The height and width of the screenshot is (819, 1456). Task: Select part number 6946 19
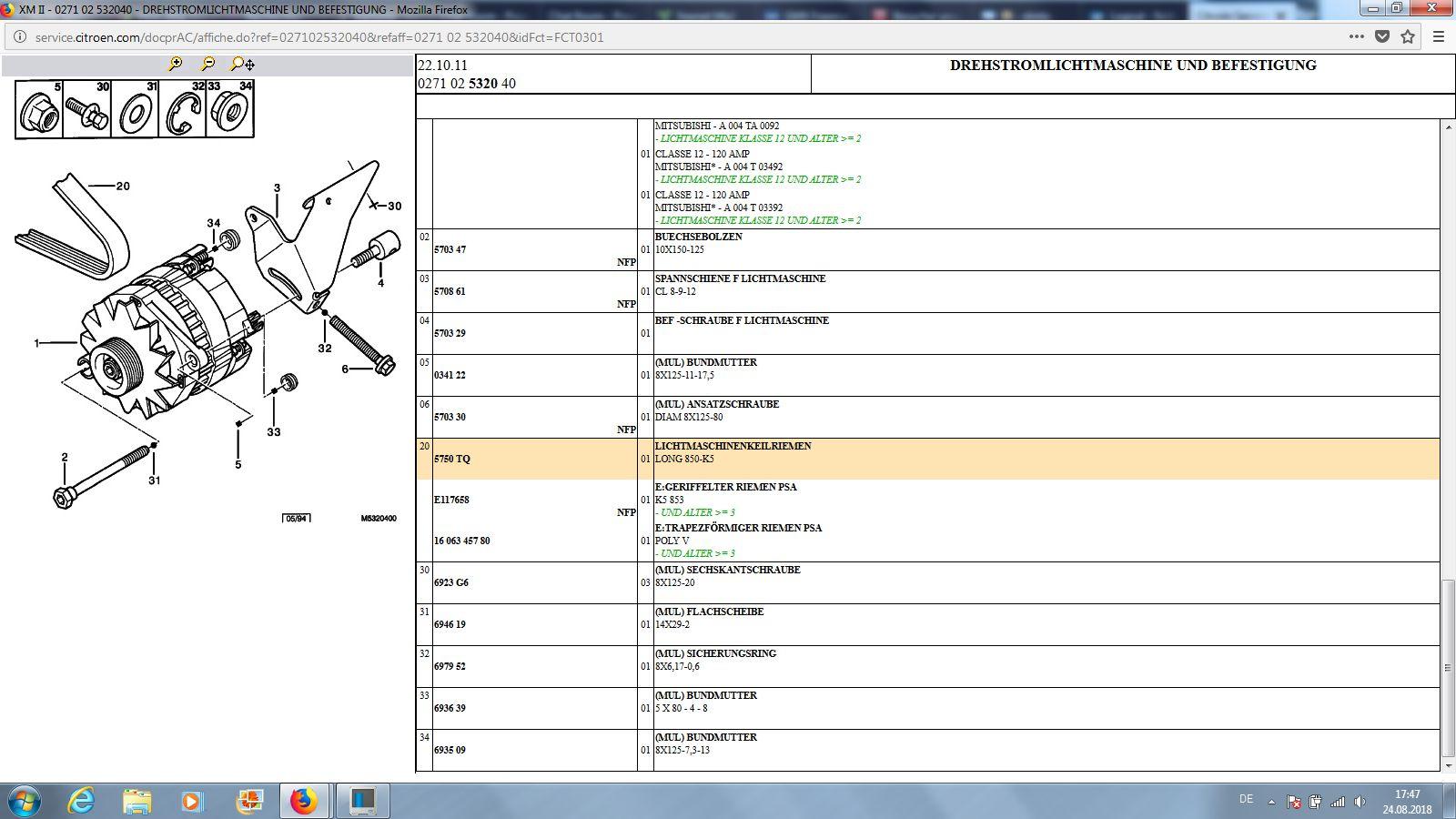tap(450, 624)
